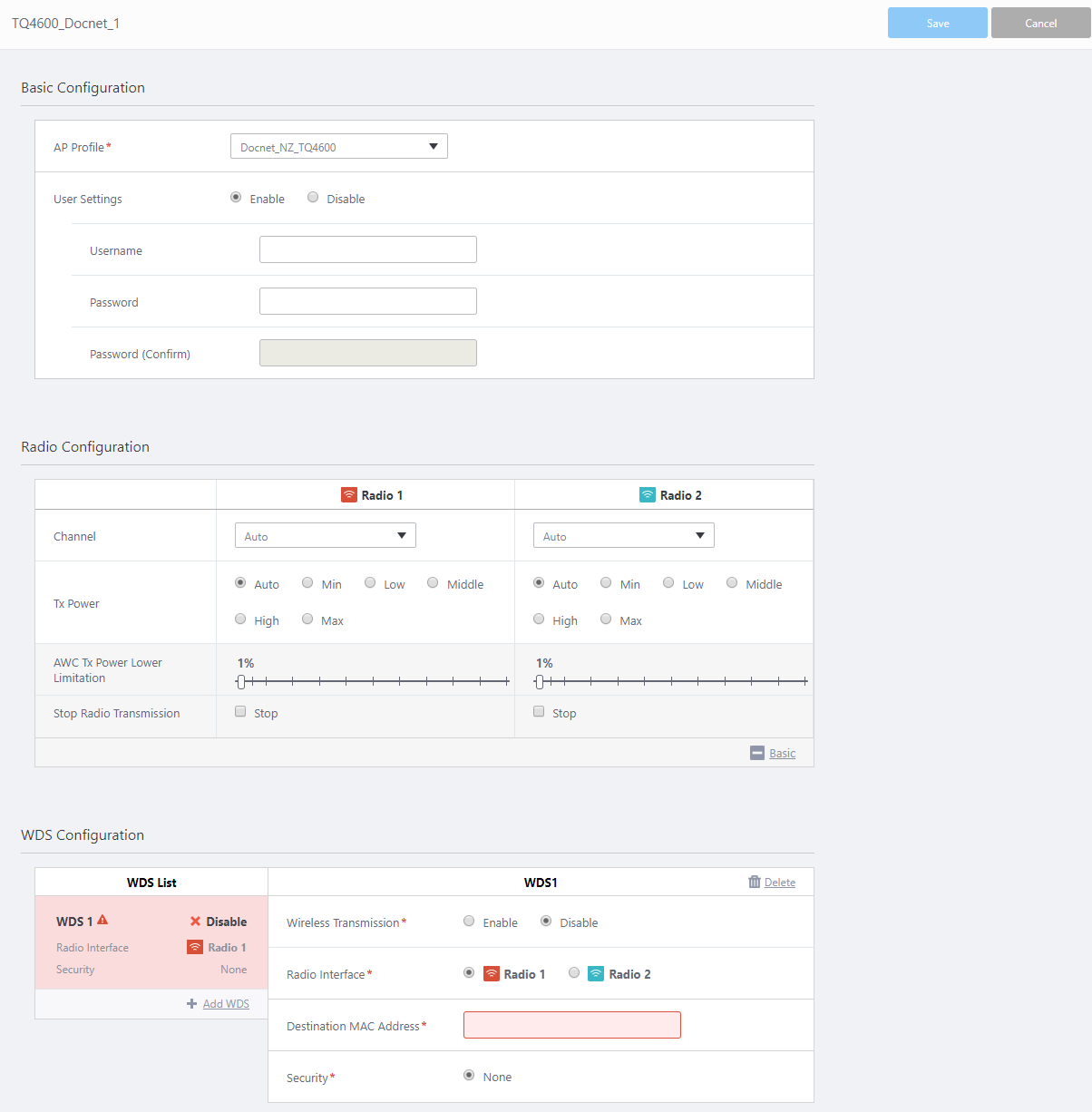The width and height of the screenshot is (1092, 1112).
Task: Open Radio 1 Channel dropdown
Action: pyautogui.click(x=325, y=536)
